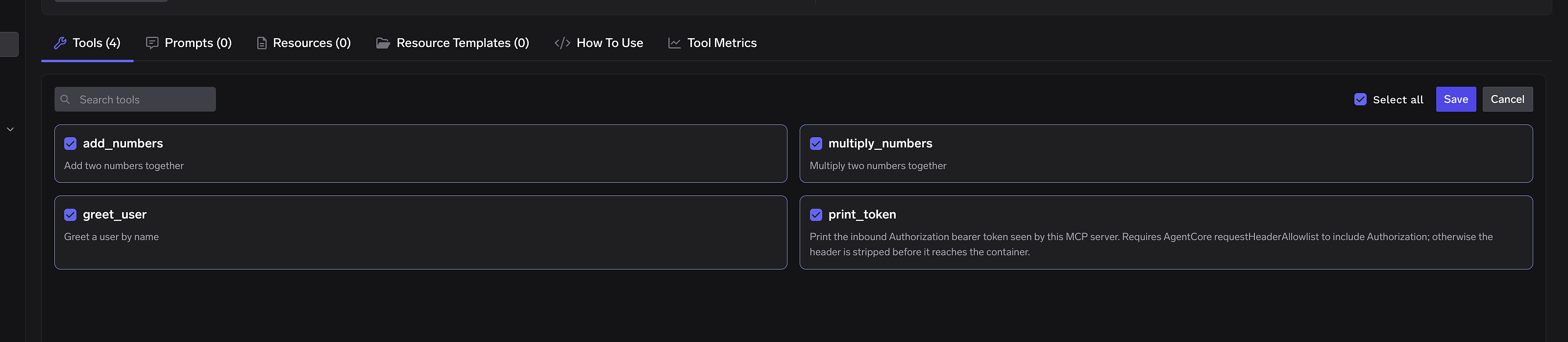Open the How To Use tab
The width and height of the screenshot is (1568, 342).
tap(599, 43)
